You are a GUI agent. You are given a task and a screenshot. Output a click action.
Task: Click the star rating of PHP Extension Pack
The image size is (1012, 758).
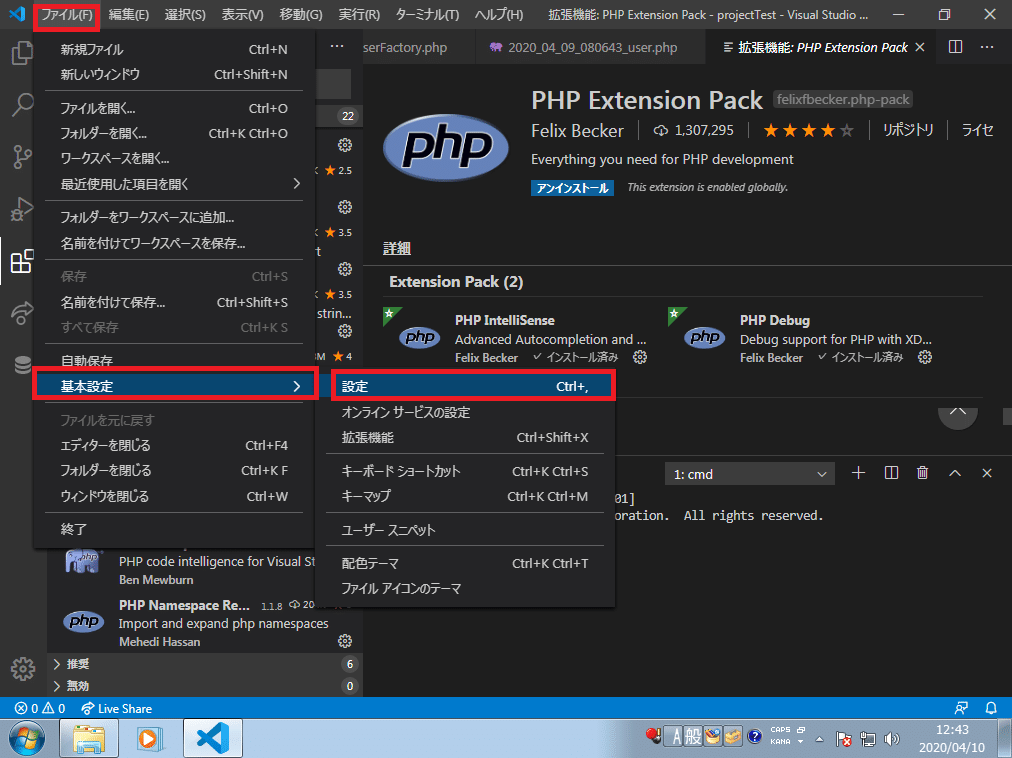coord(808,131)
